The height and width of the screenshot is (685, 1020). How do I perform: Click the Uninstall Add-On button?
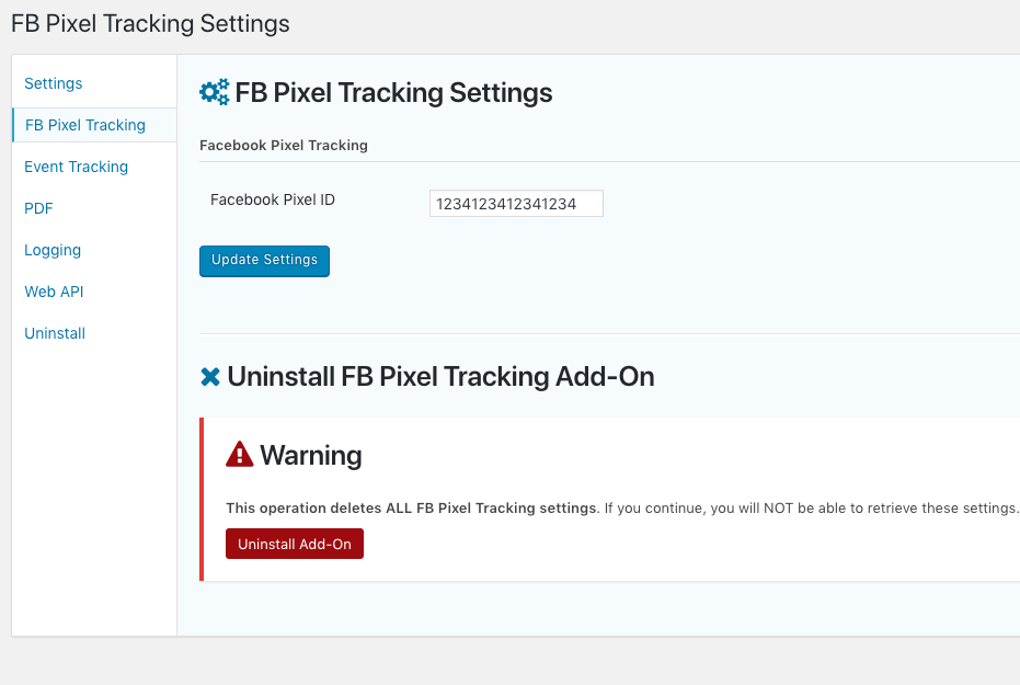(294, 543)
